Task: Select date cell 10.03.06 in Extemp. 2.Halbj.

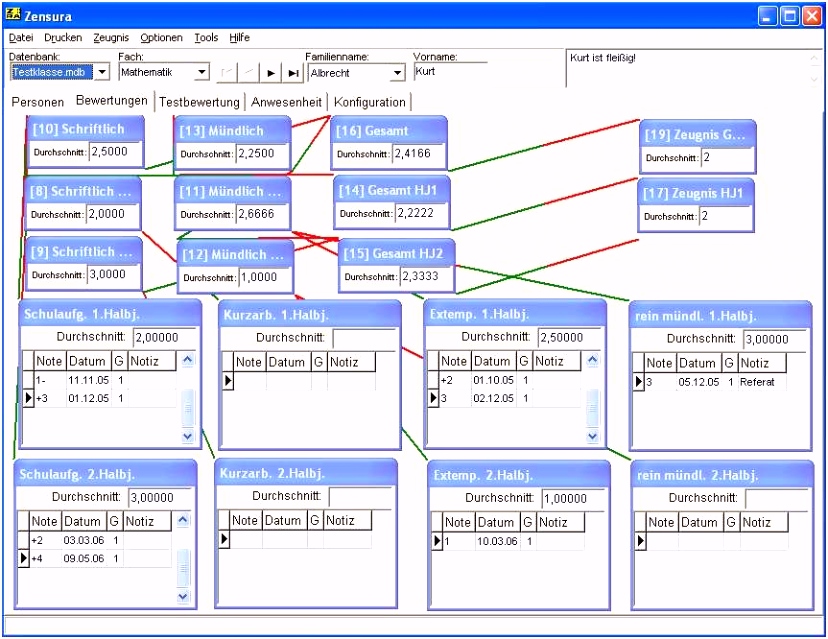Action: click(x=497, y=541)
